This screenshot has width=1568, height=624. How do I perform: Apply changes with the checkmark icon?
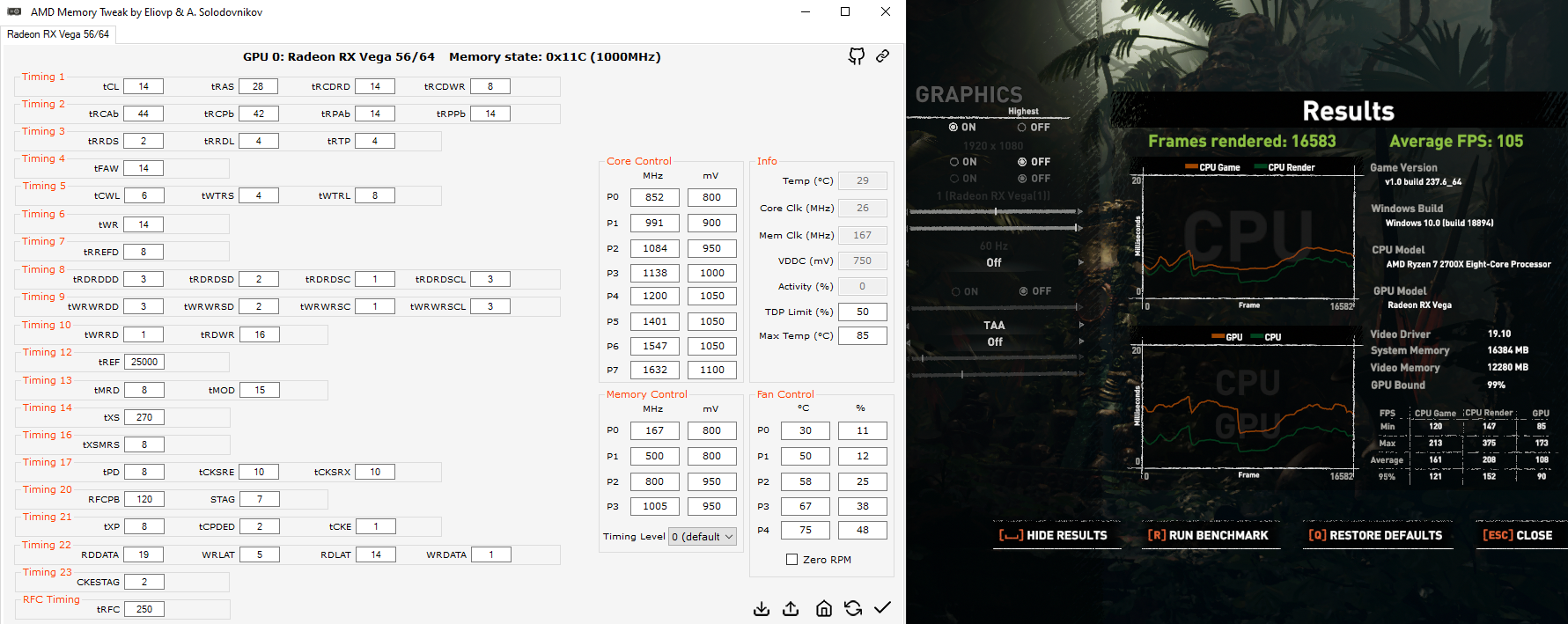coord(882,607)
